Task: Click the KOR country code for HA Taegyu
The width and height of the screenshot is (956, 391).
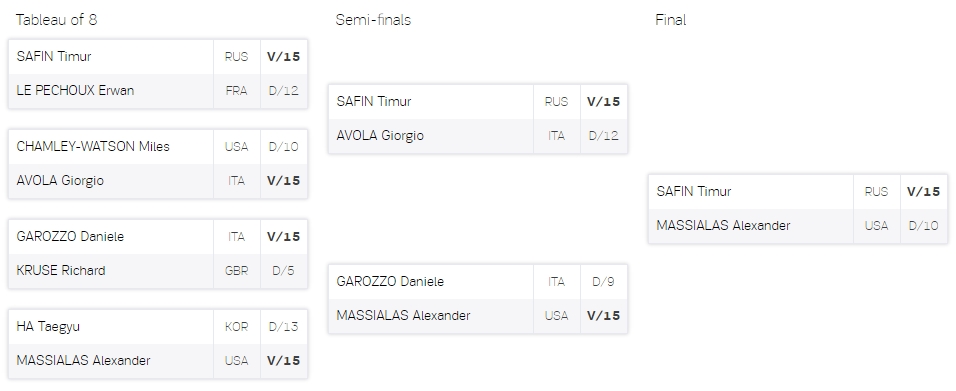Action: coord(237,327)
